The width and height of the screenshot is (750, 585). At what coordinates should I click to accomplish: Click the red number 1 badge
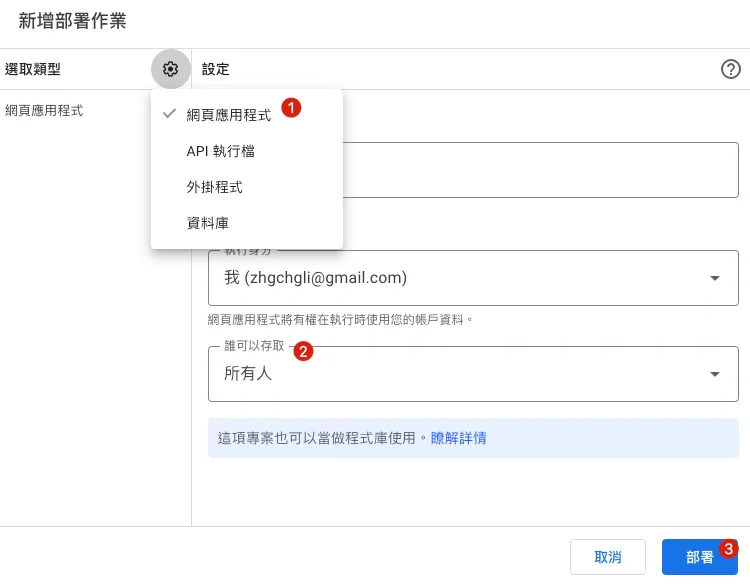tap(291, 106)
